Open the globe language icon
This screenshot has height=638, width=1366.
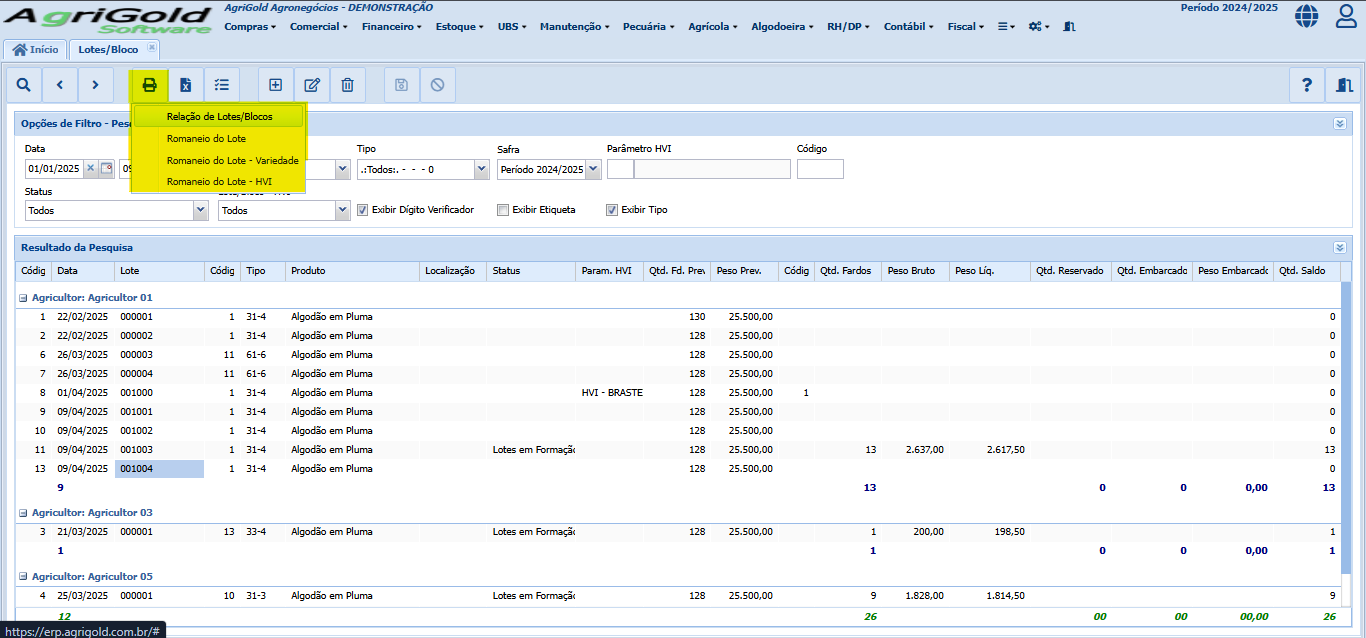pyautogui.click(x=1306, y=16)
